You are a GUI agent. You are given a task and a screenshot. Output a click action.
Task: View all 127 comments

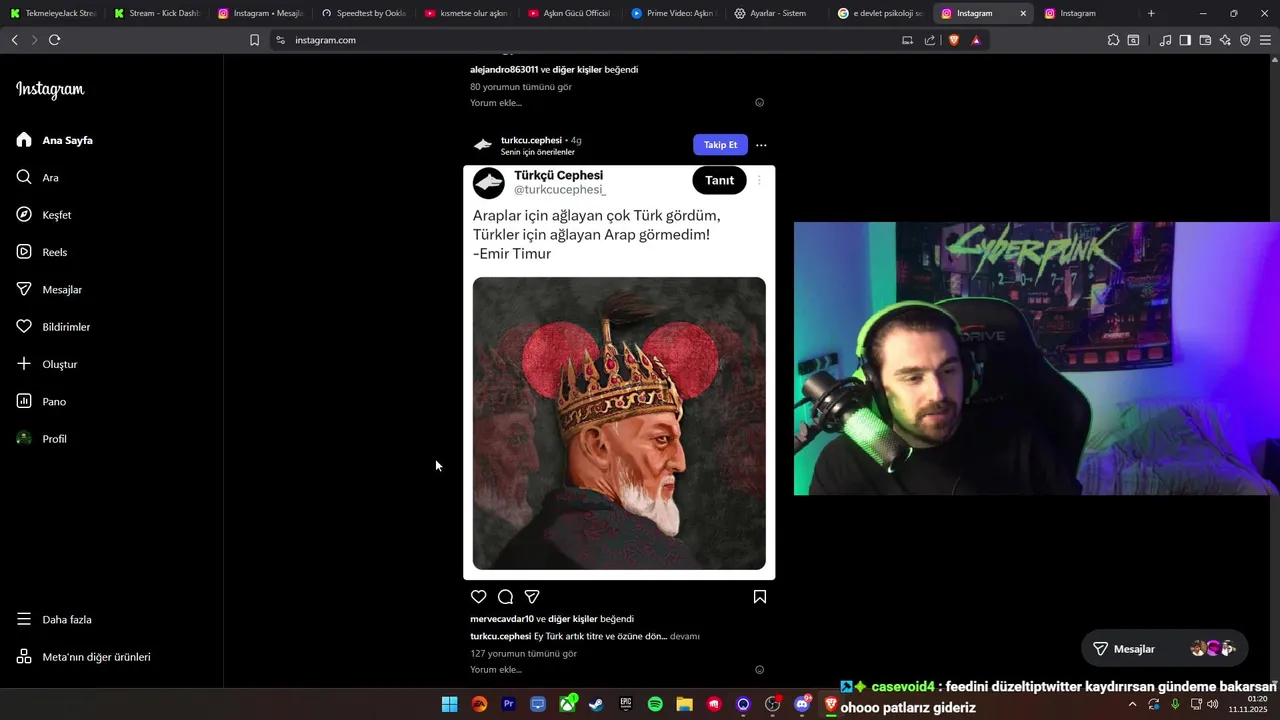click(x=524, y=653)
